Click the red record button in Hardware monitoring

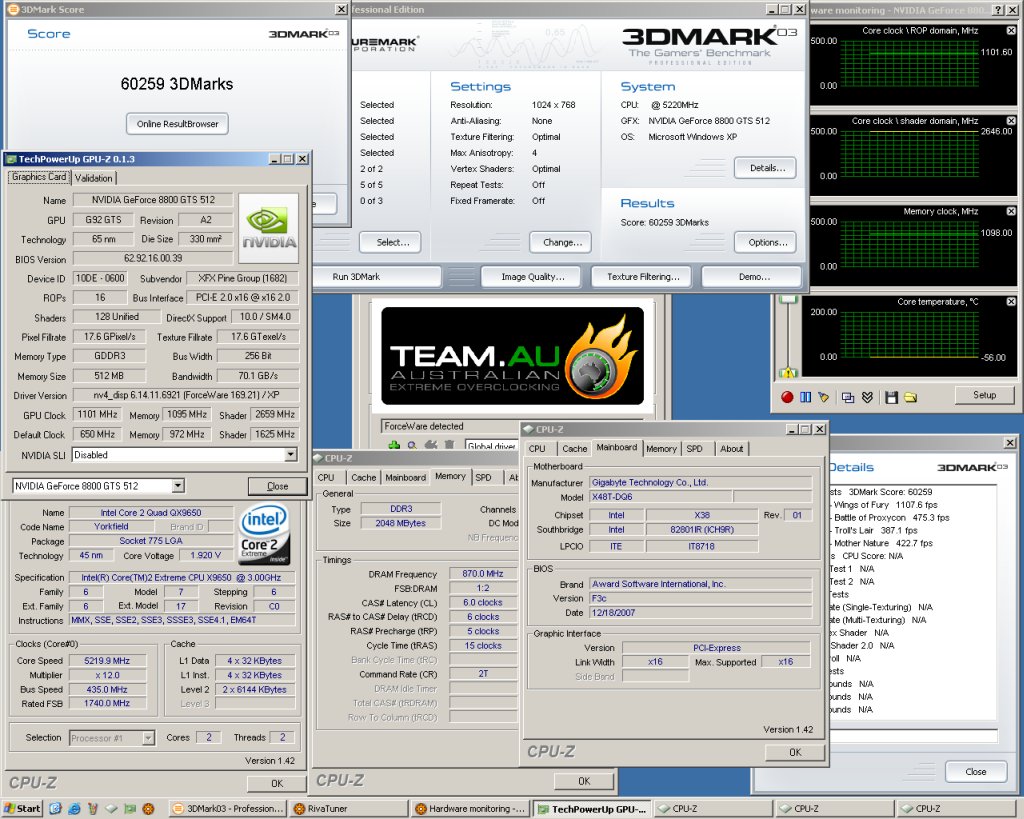(787, 397)
